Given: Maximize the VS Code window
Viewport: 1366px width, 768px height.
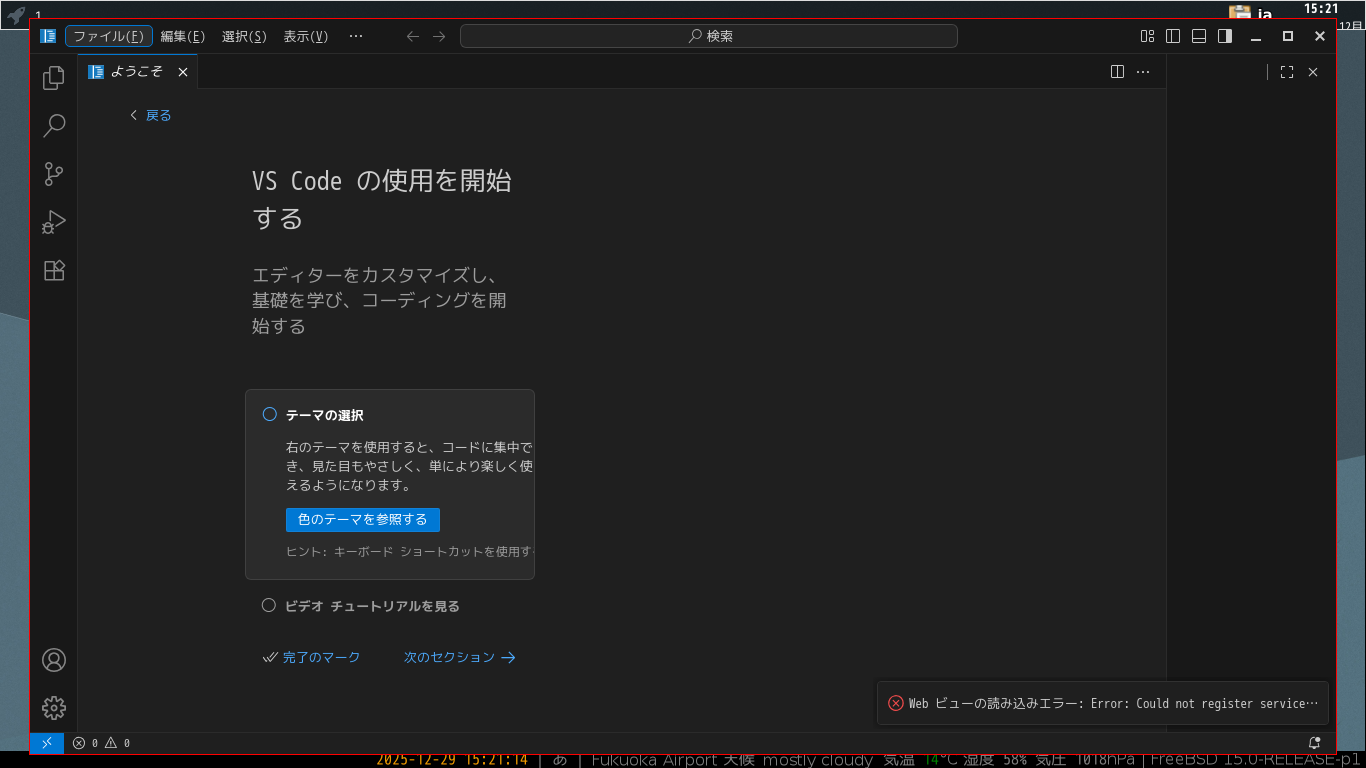Looking at the screenshot, I should pos(1288,36).
